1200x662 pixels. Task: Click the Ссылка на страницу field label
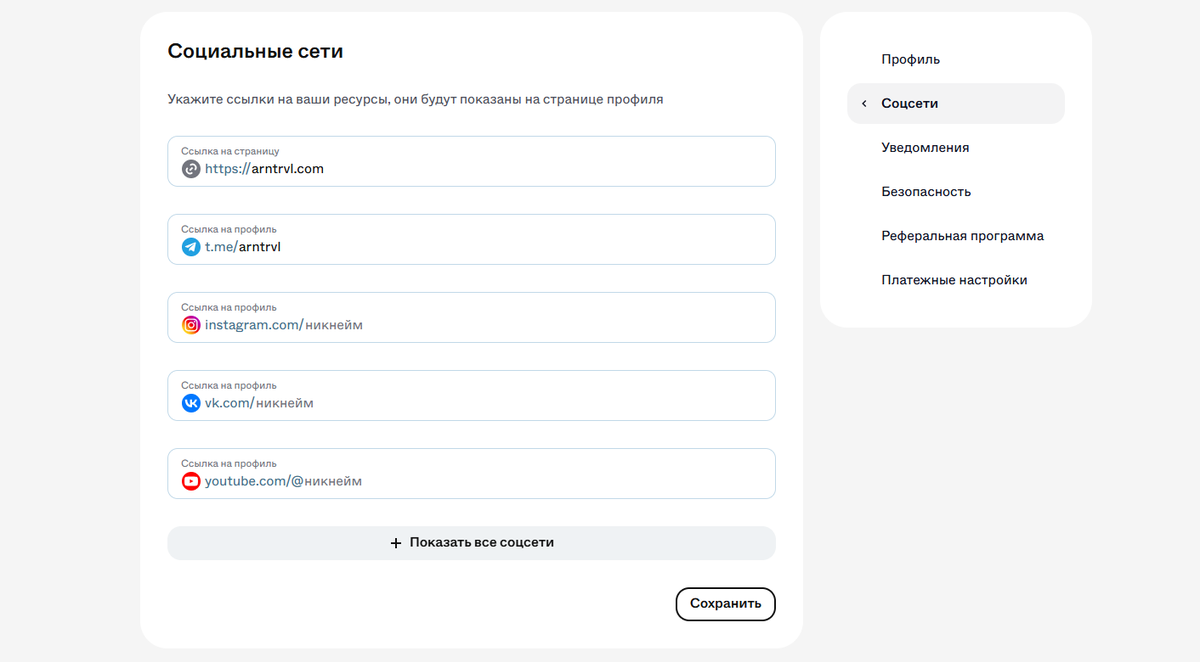click(x=230, y=151)
